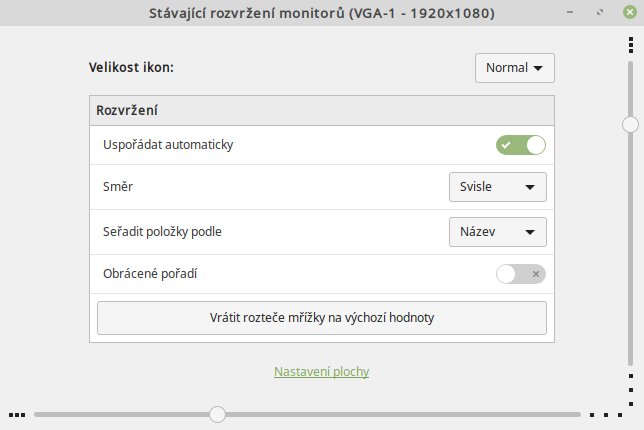Screen dimensions: 644x430
Task: Maximize the monitor layout window
Action: pyautogui.click(x=600, y=12)
